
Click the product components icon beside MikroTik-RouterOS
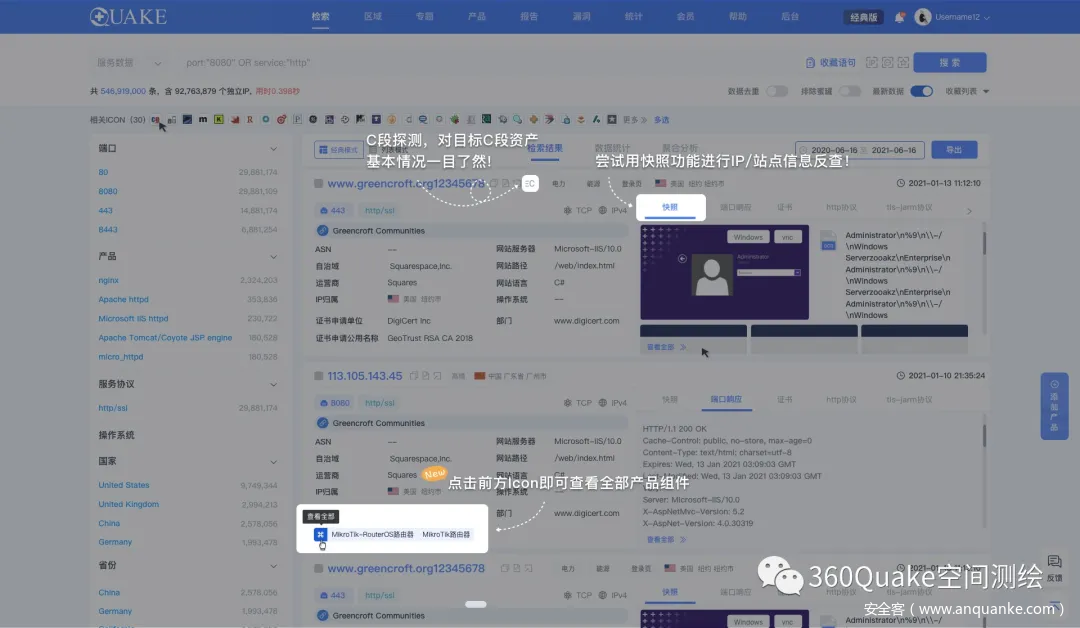(320, 535)
